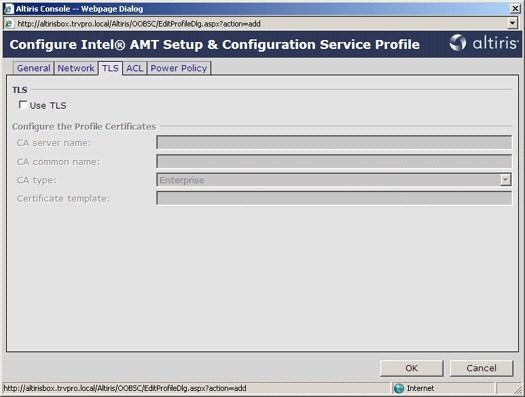
Task: Click the Altiris Console title bar icon
Action: [x=9, y=9]
